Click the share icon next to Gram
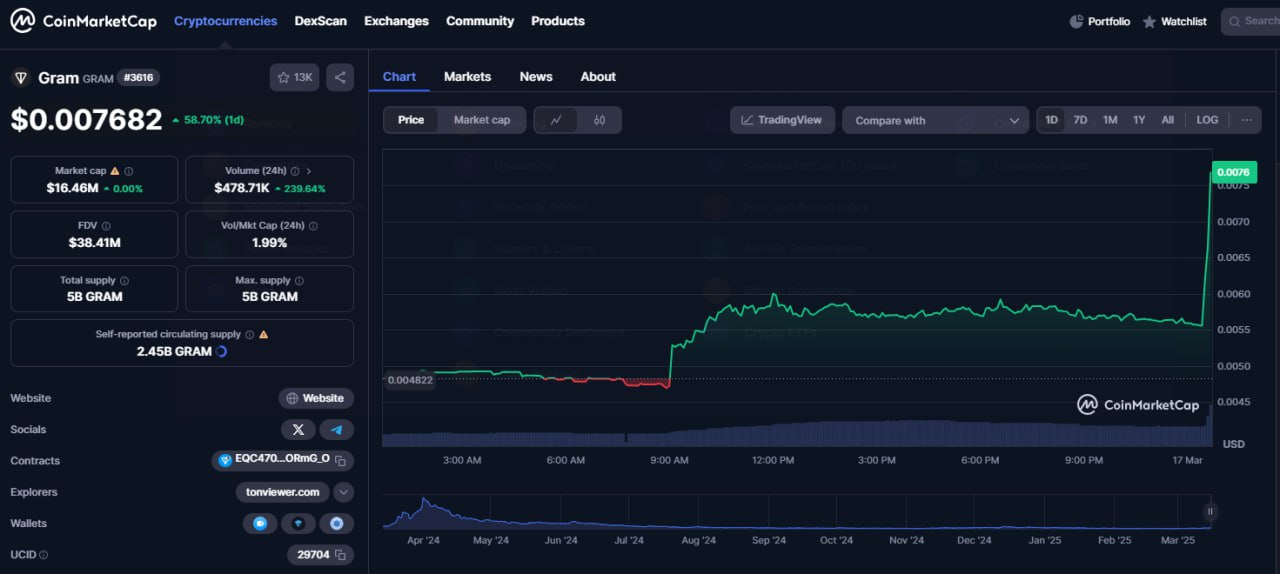The image size is (1280, 574). click(340, 77)
